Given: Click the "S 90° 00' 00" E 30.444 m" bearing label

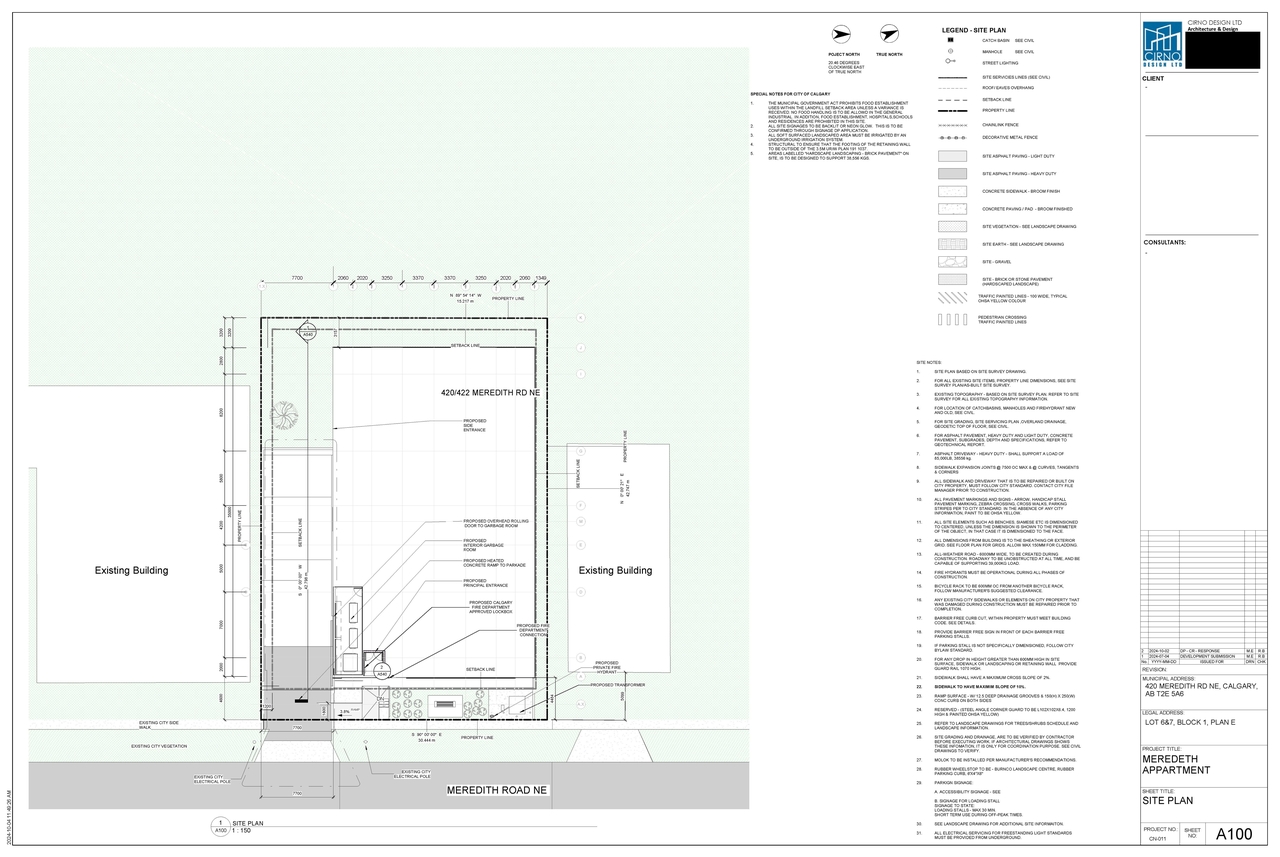Looking at the screenshot, I should pyautogui.click(x=426, y=736).
